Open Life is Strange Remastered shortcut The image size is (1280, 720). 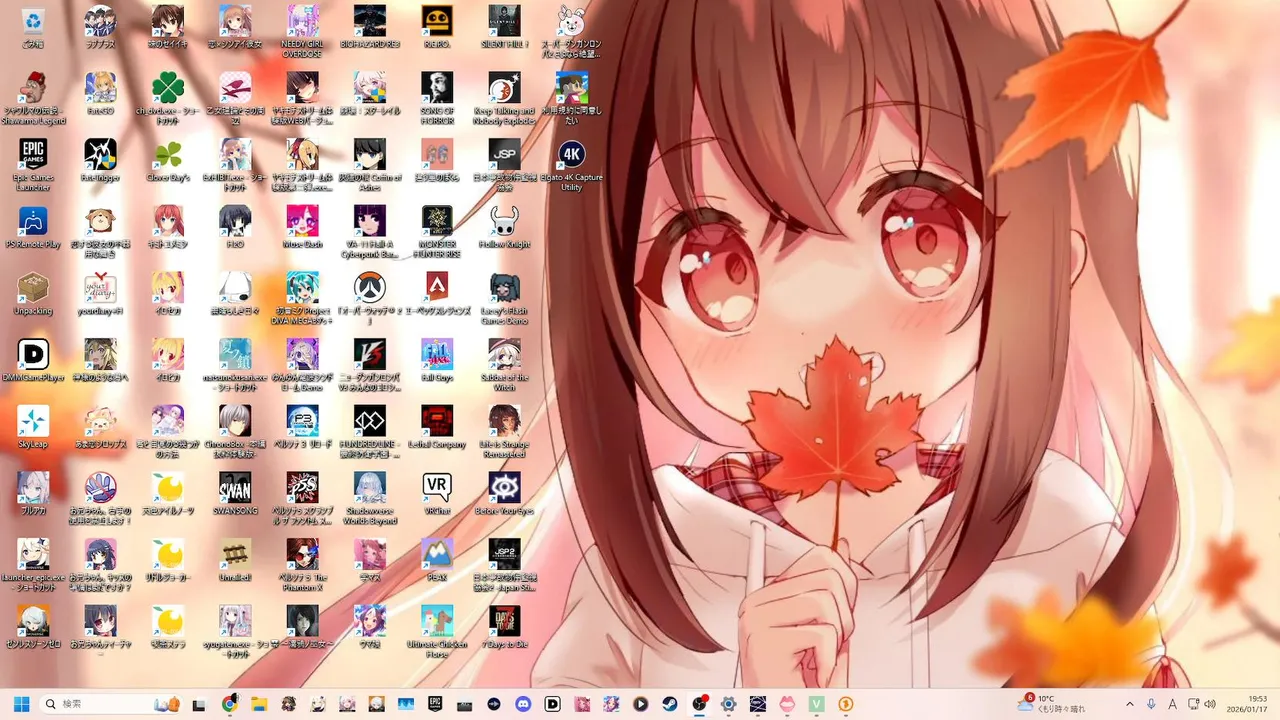tap(504, 432)
